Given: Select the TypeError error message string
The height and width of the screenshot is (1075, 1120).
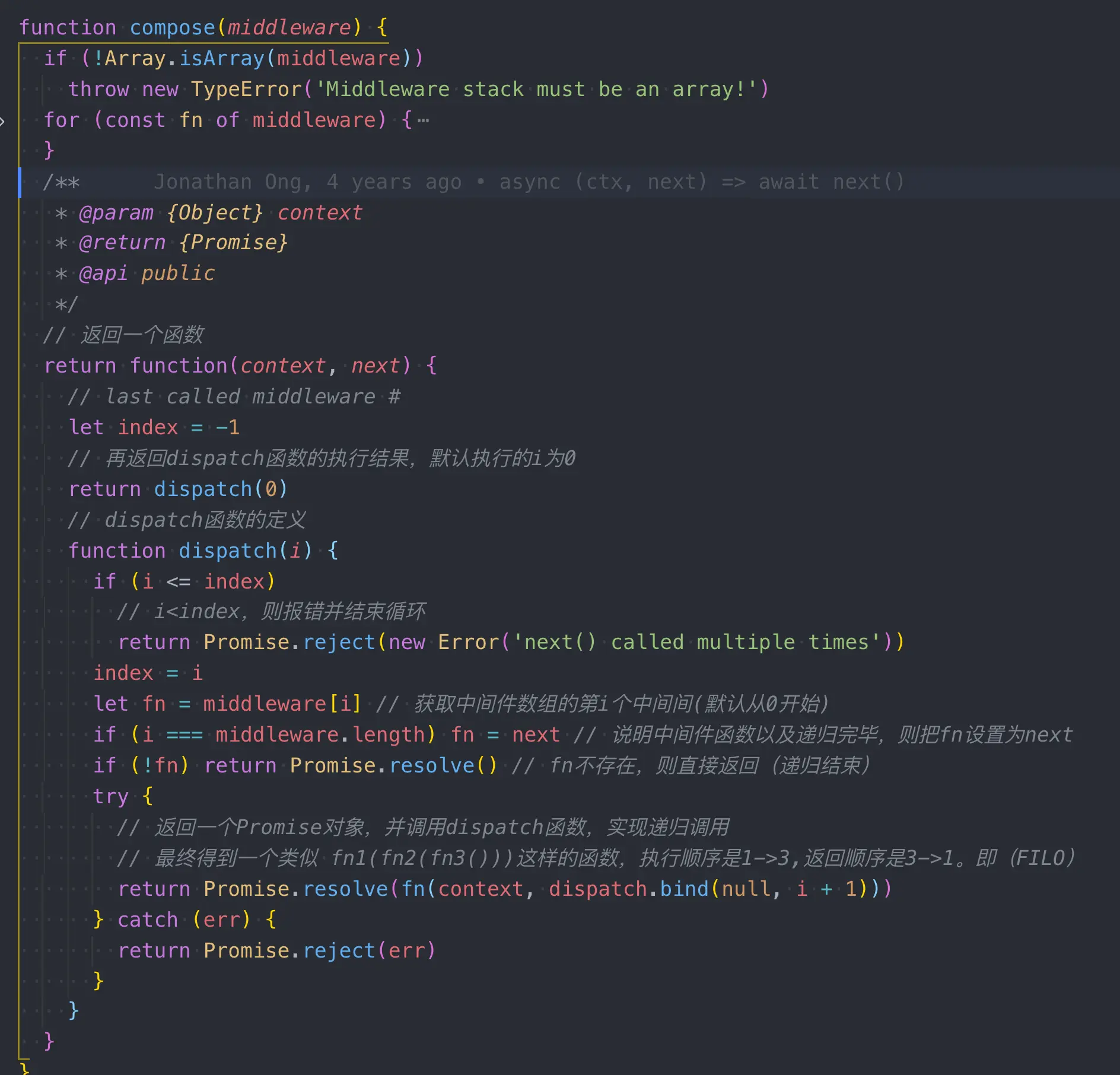Looking at the screenshot, I should pos(535,90).
